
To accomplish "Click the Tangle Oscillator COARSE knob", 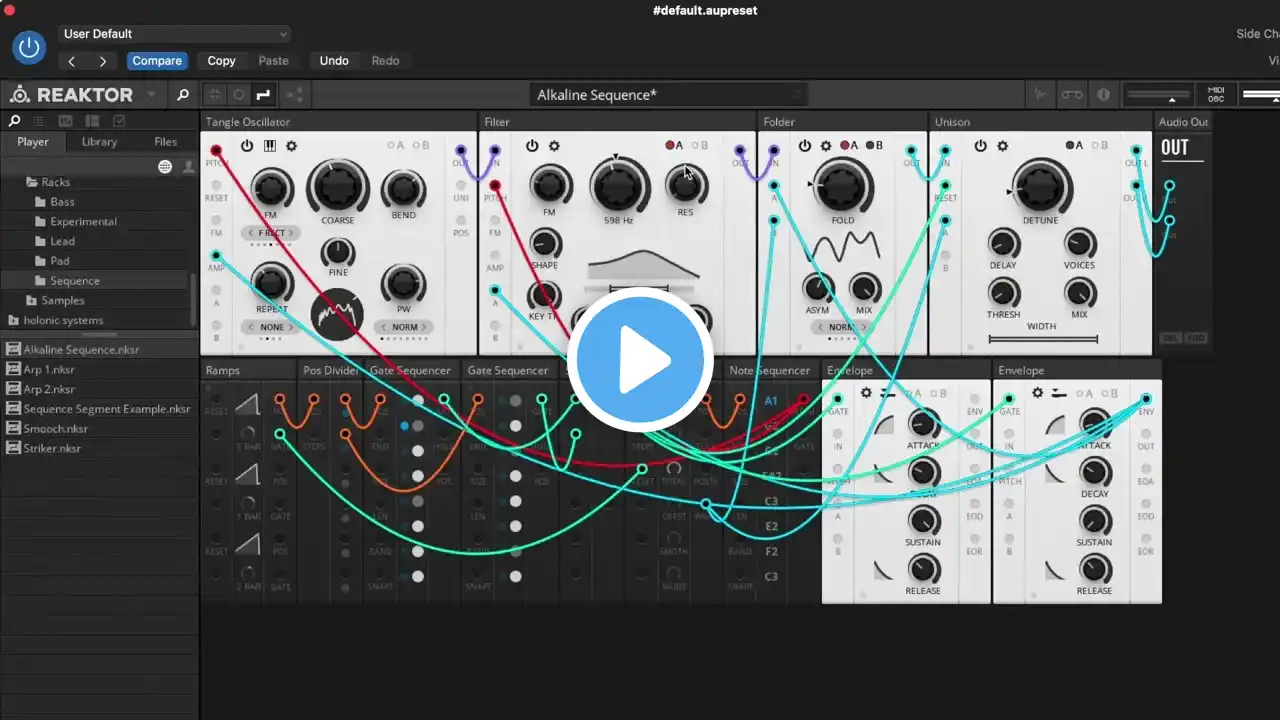I will [x=338, y=185].
